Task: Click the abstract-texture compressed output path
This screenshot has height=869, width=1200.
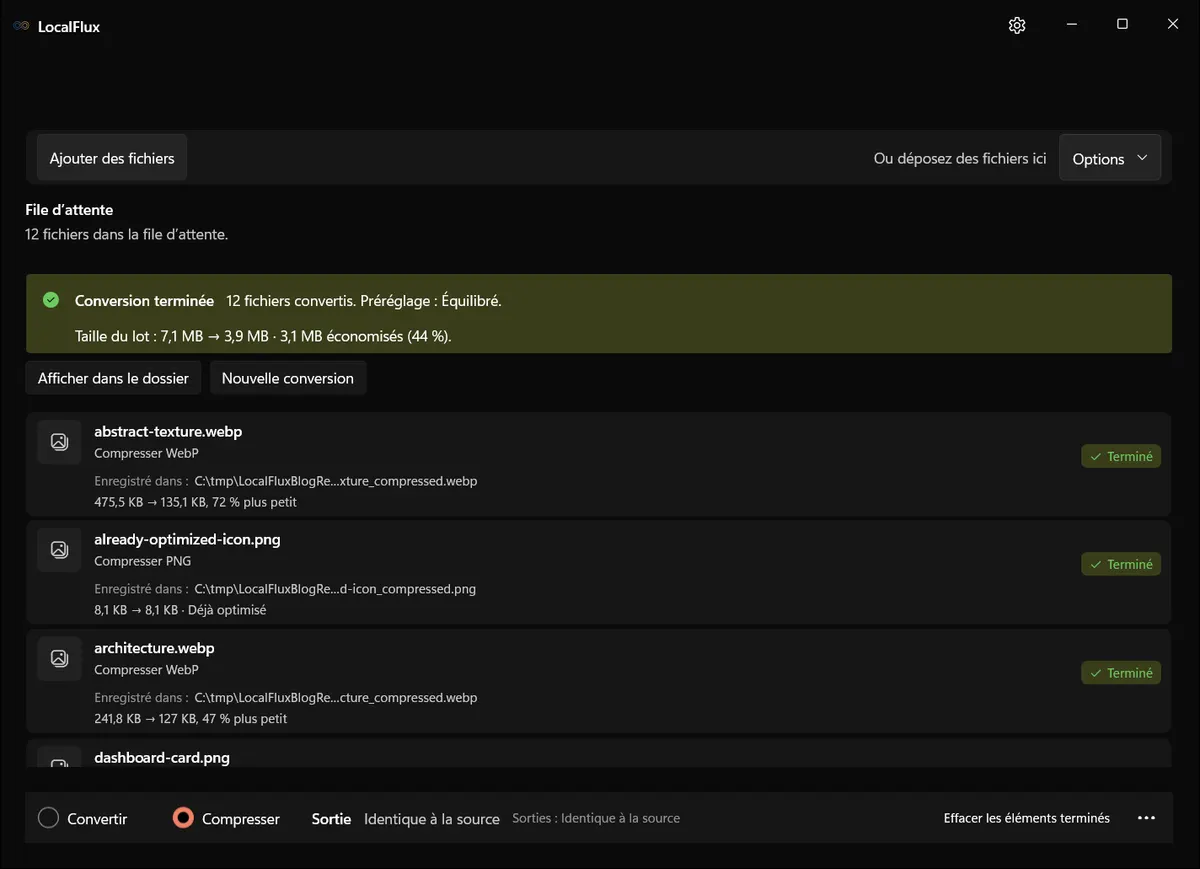Action: point(336,481)
